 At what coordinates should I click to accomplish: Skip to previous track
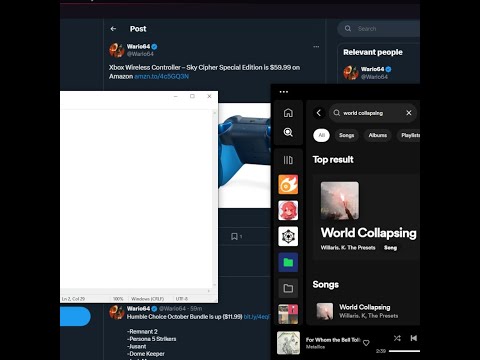(x=414, y=338)
